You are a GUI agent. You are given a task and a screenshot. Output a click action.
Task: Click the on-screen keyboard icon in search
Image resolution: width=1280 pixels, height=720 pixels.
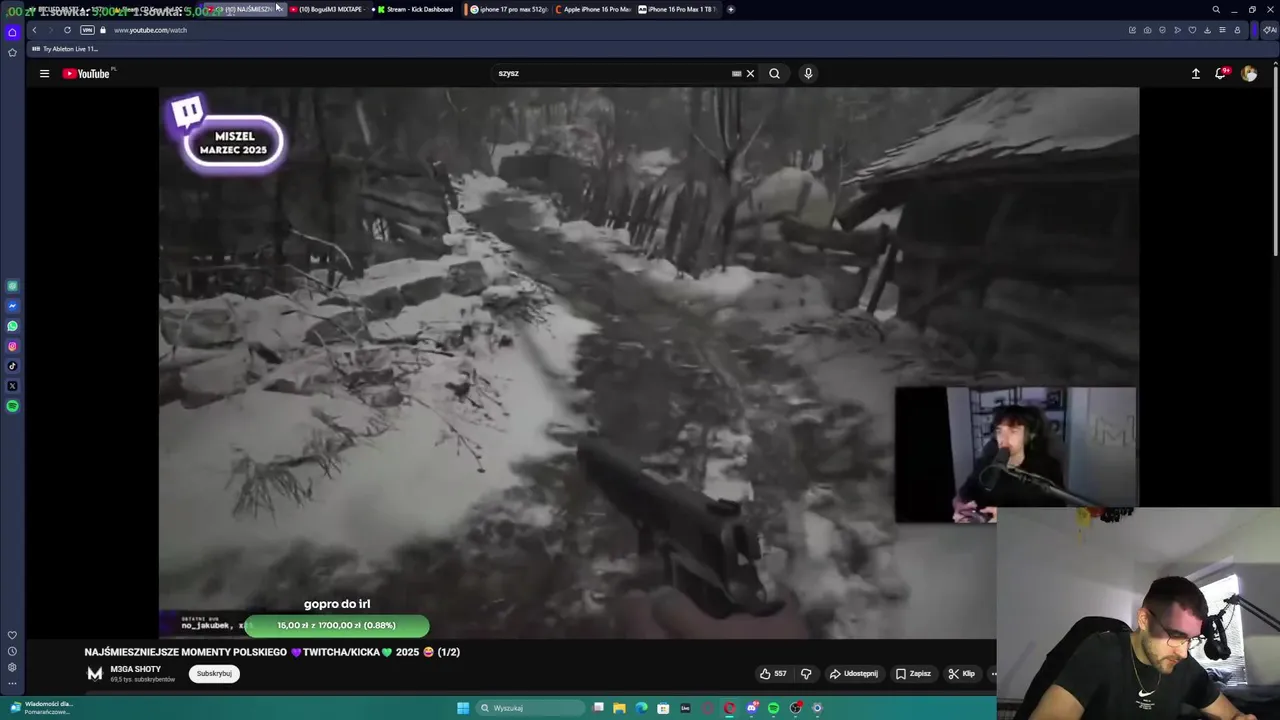click(x=736, y=73)
